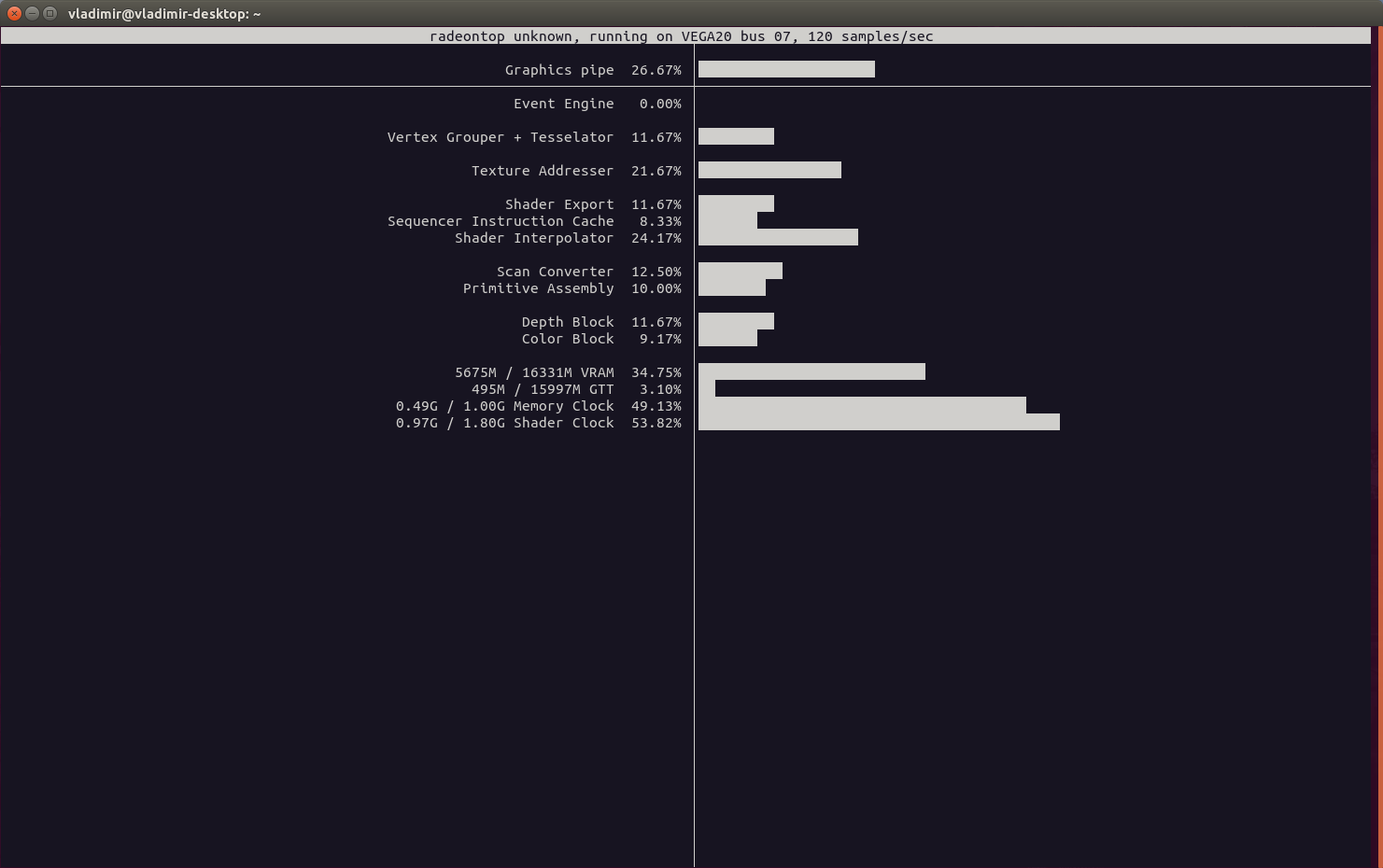
Task: Click the Shader Interpolator usage bar
Action: click(777, 237)
